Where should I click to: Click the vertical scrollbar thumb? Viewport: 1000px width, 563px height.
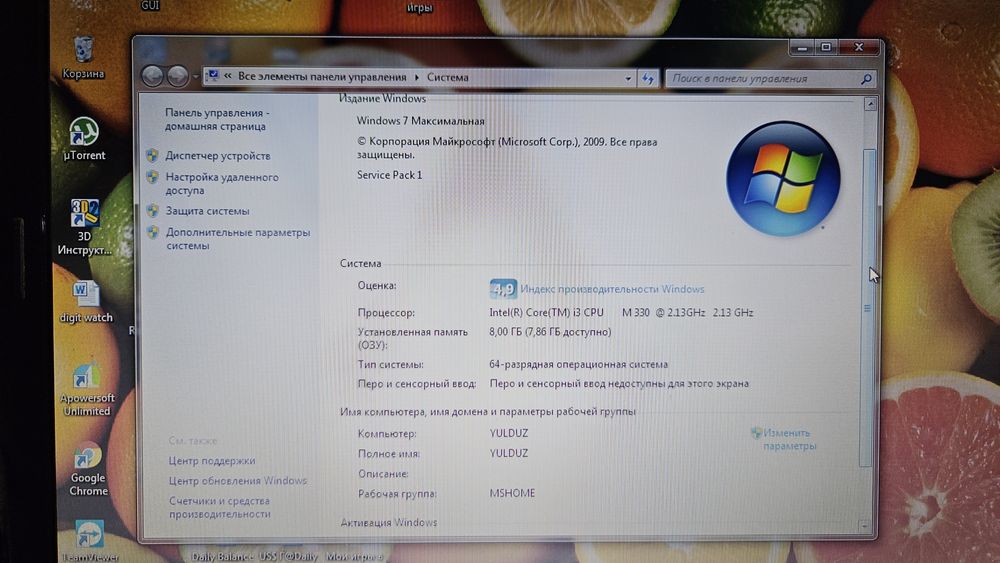pos(867,308)
